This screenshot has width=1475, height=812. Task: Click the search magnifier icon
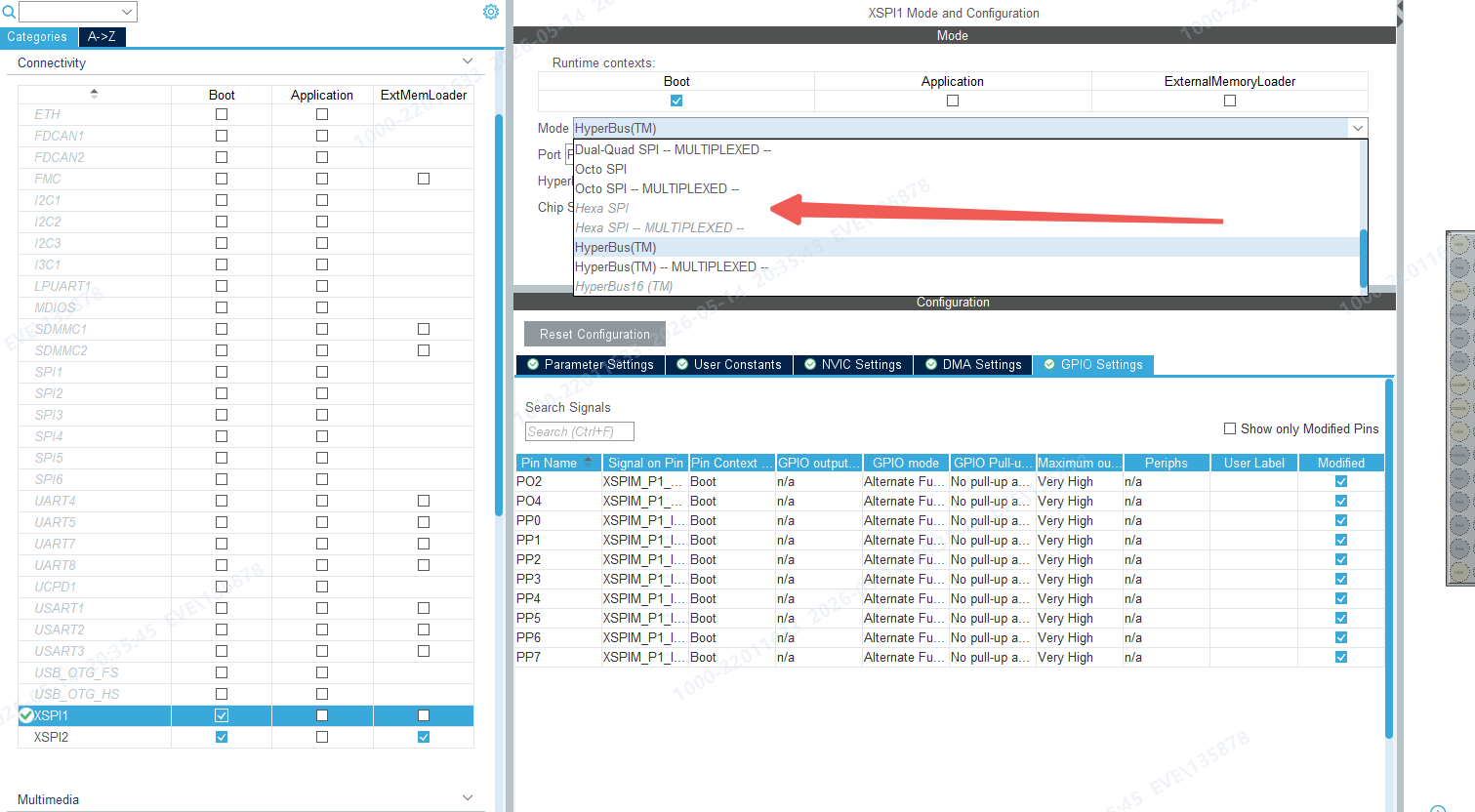(9, 12)
